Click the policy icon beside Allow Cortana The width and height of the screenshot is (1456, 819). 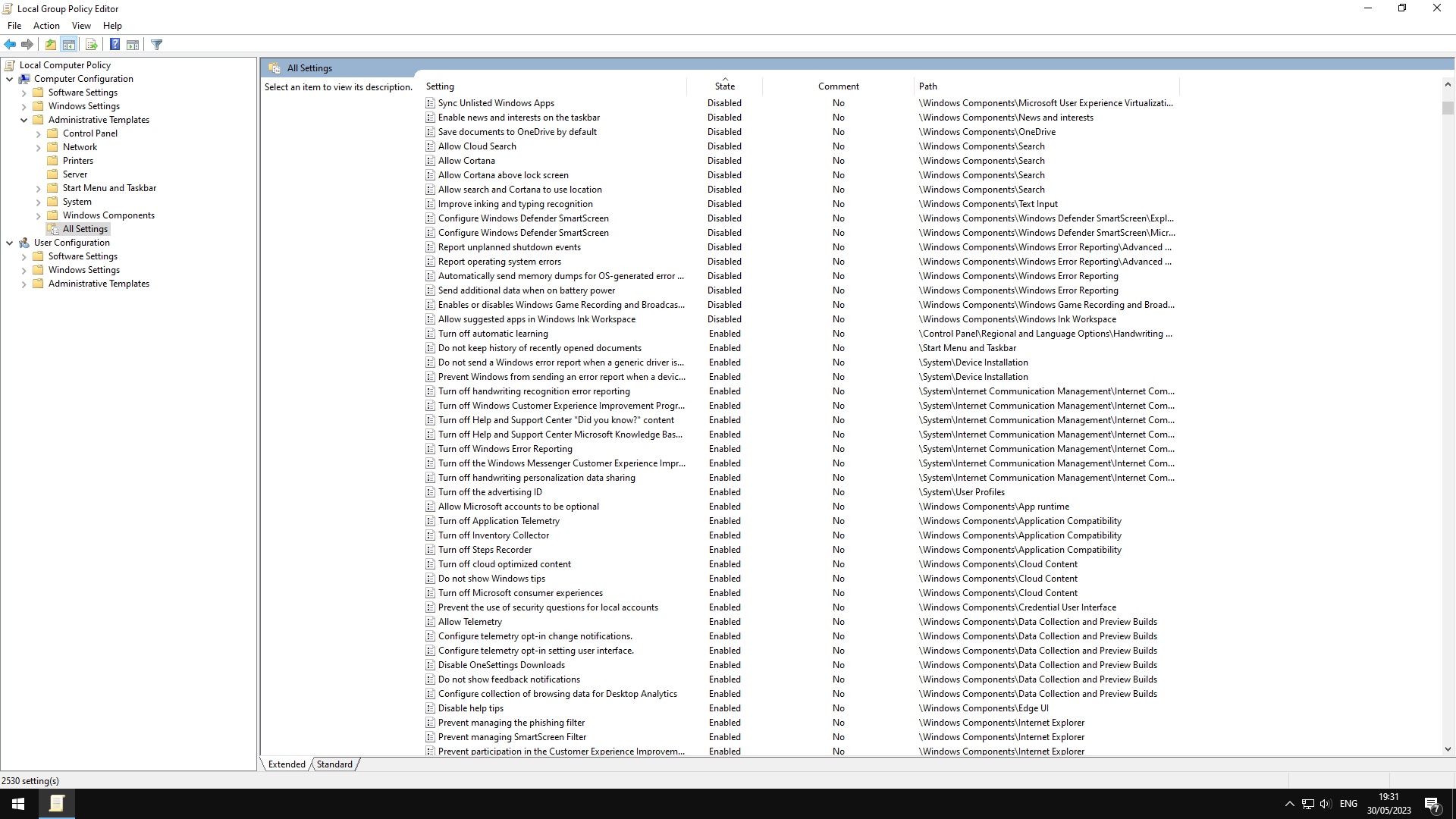click(430, 161)
